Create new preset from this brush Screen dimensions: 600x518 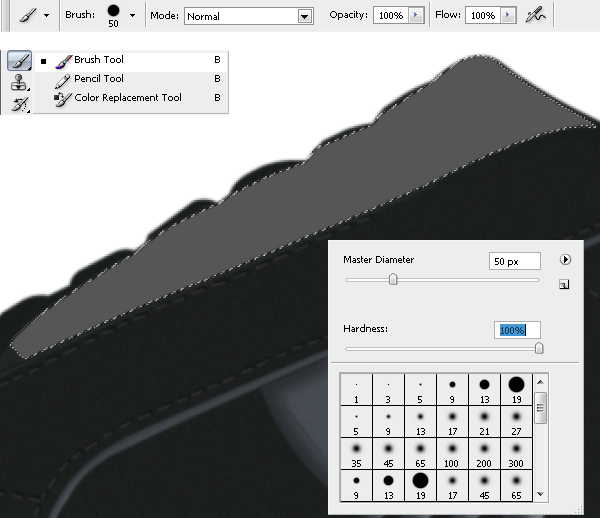(564, 284)
